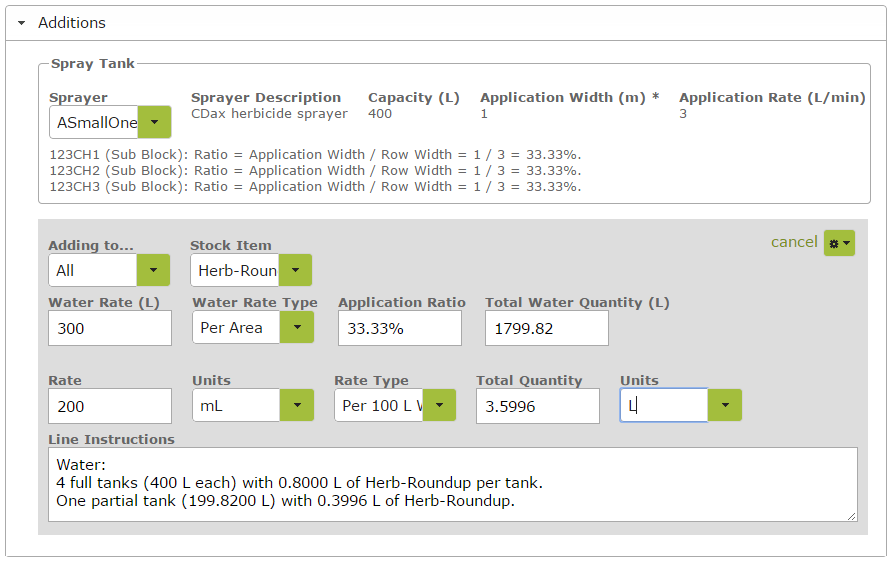
Task: Click the 123CH2 Sub Block ratio line
Action: 316,171
